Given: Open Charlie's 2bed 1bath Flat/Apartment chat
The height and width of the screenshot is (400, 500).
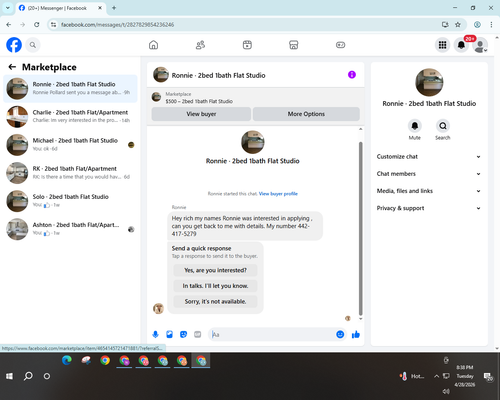Looking at the screenshot, I should (x=70, y=117).
